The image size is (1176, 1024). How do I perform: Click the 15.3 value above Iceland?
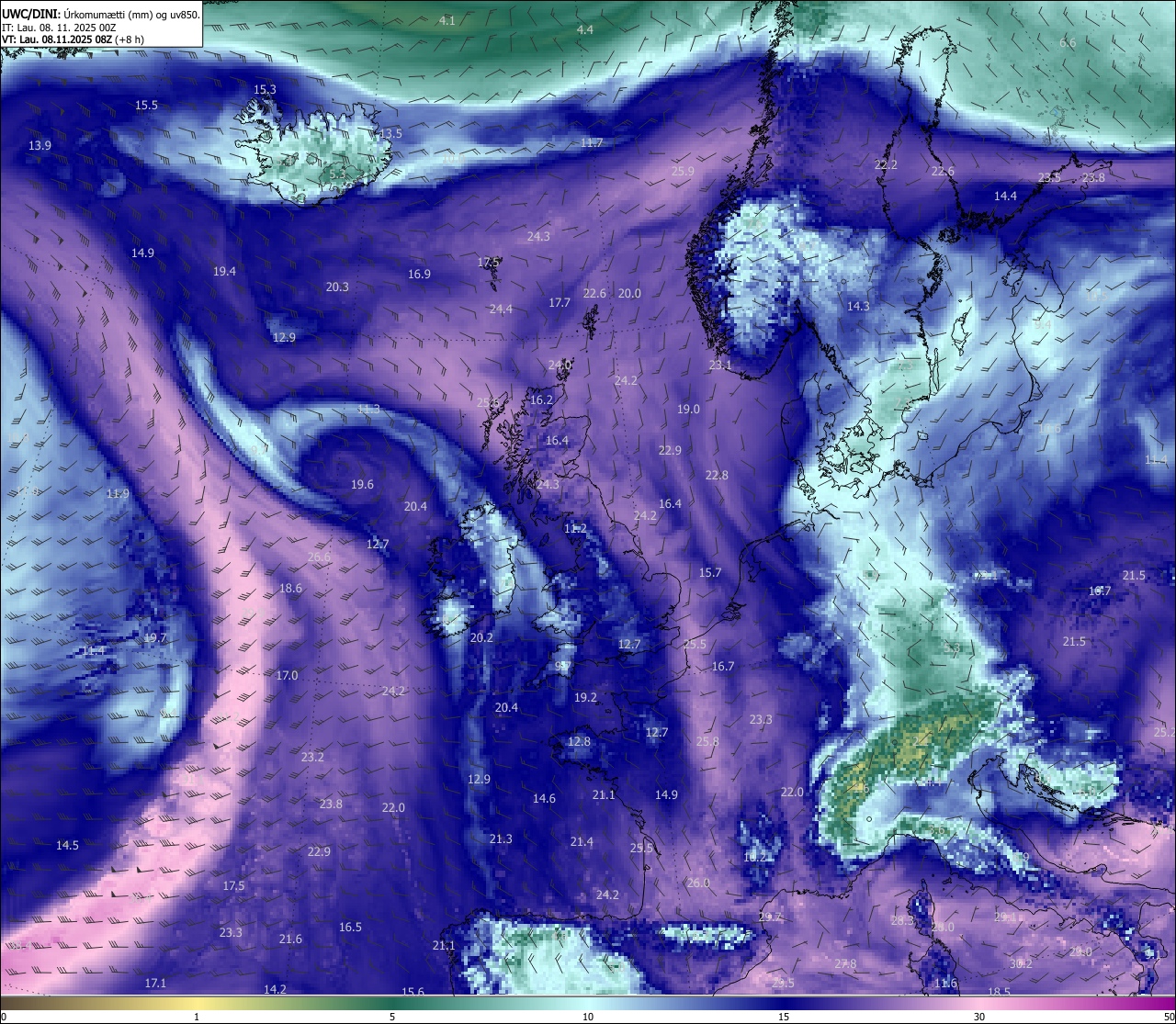click(265, 90)
